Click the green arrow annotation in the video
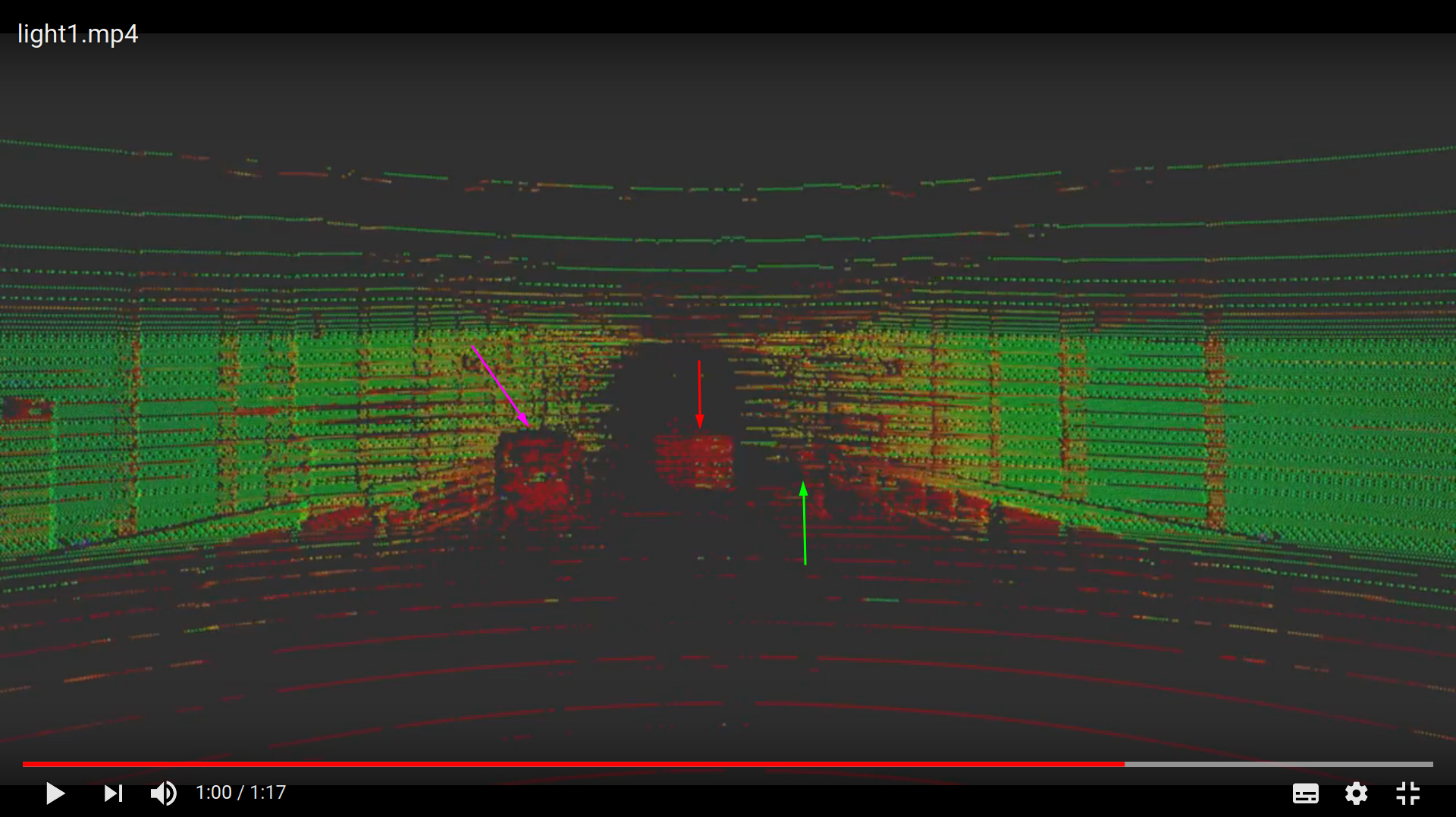This screenshot has width=1456, height=817. click(803, 523)
